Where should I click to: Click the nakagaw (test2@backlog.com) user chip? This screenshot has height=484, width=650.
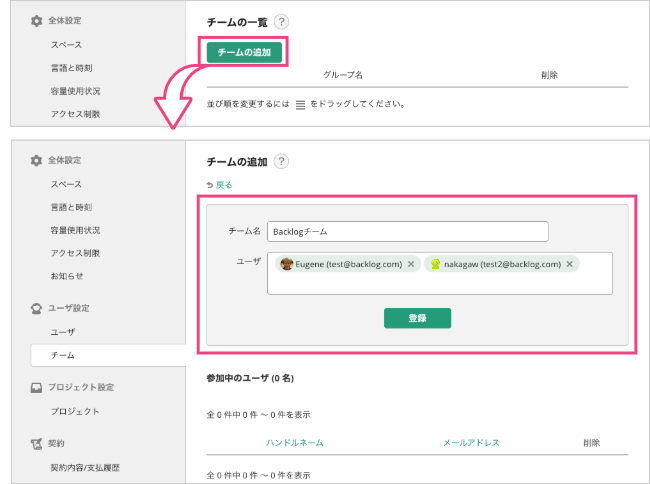click(502, 264)
